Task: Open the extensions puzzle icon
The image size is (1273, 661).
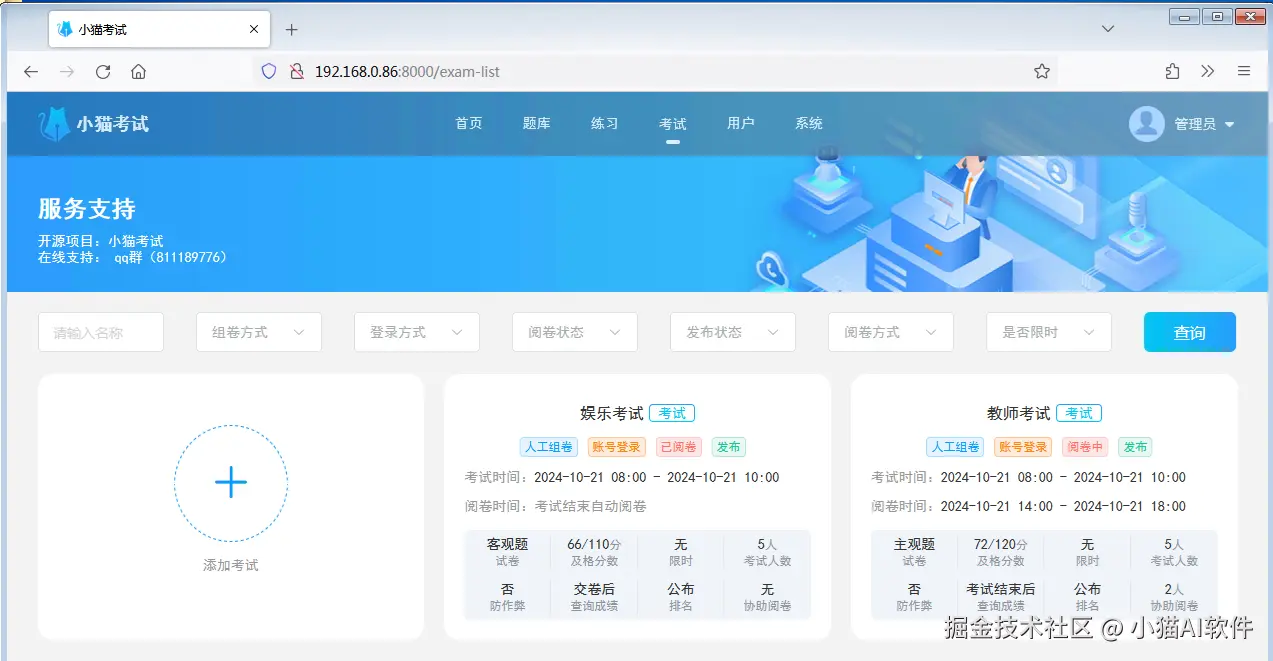Action: click(x=1172, y=71)
